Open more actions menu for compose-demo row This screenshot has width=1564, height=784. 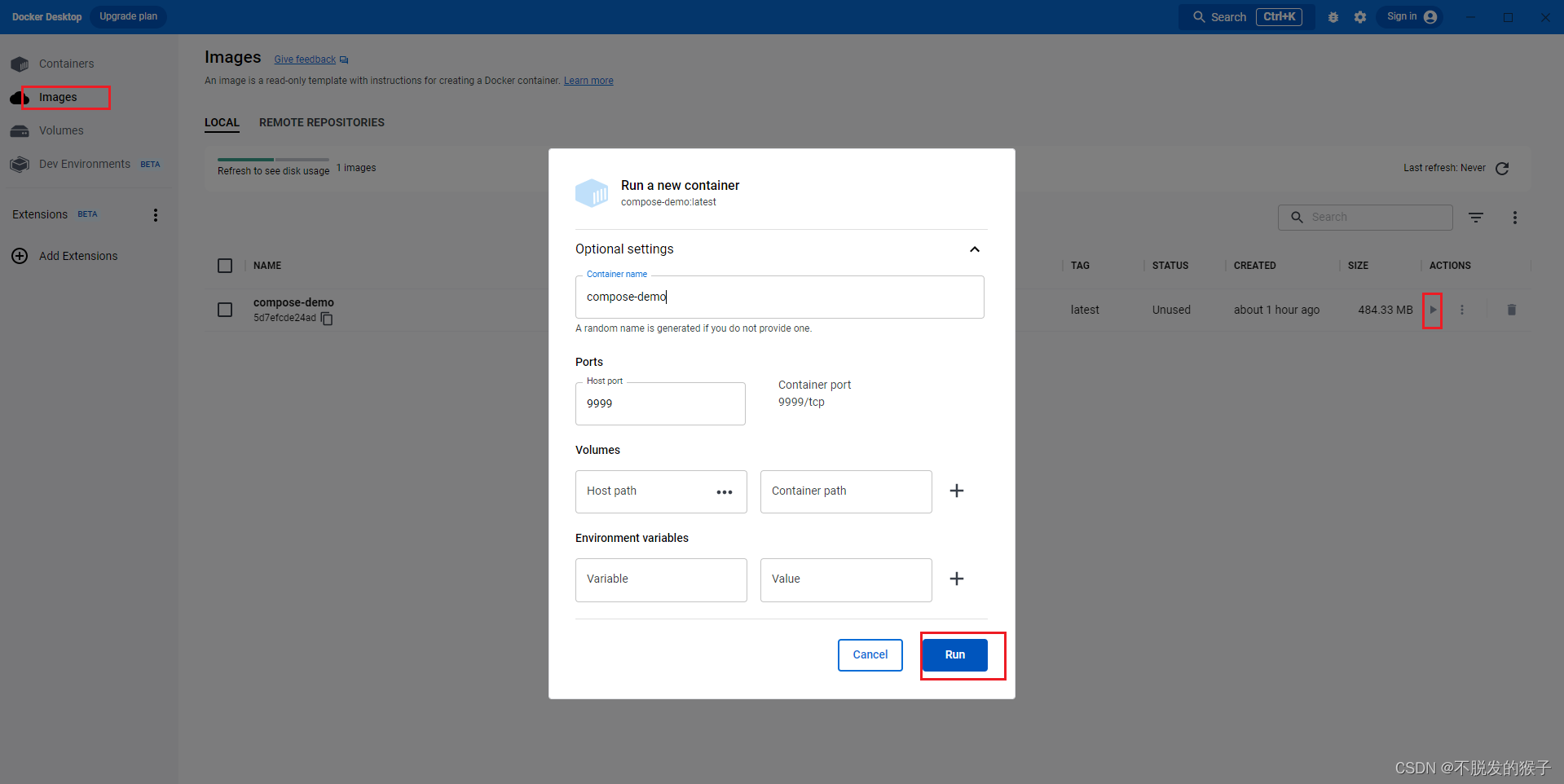pos(1461,310)
